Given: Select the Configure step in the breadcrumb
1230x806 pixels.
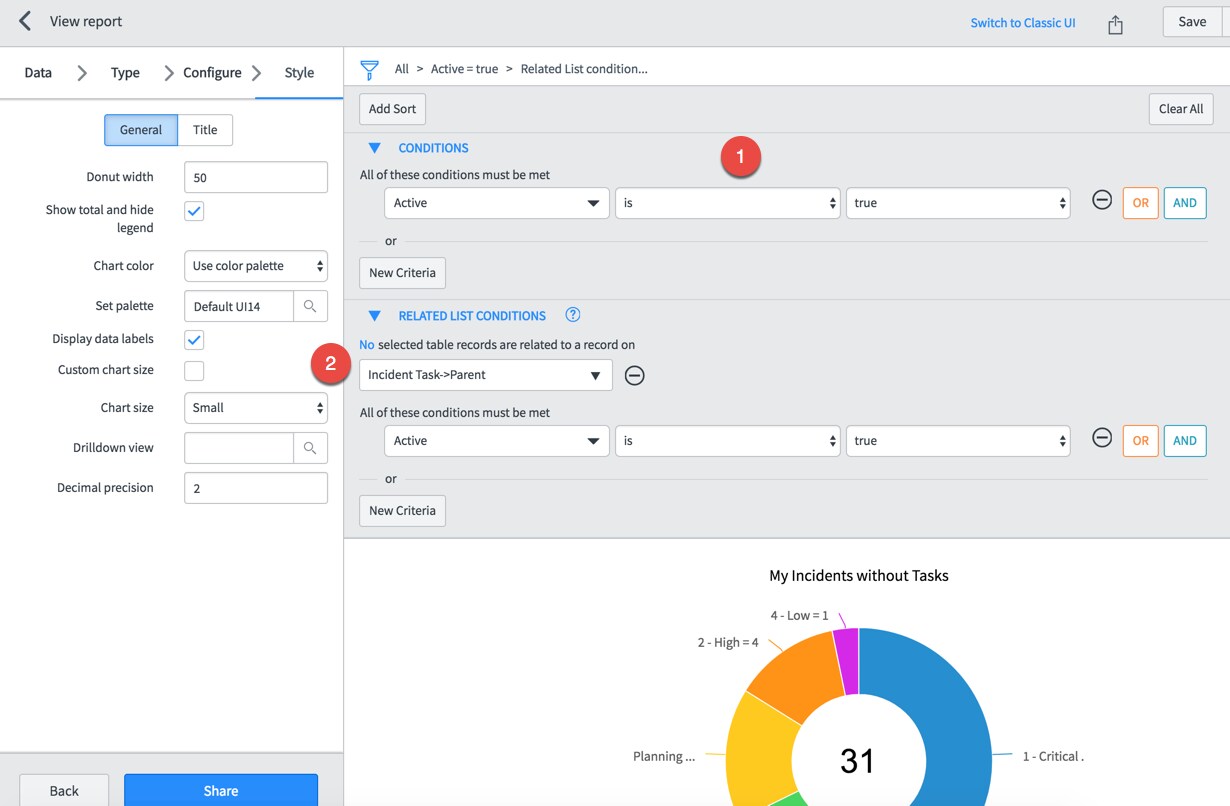Looking at the screenshot, I should 211,72.
